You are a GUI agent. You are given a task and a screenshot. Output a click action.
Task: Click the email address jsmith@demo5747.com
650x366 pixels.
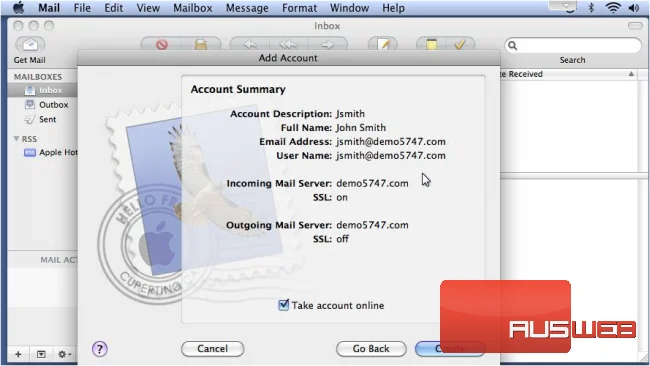click(x=390, y=141)
